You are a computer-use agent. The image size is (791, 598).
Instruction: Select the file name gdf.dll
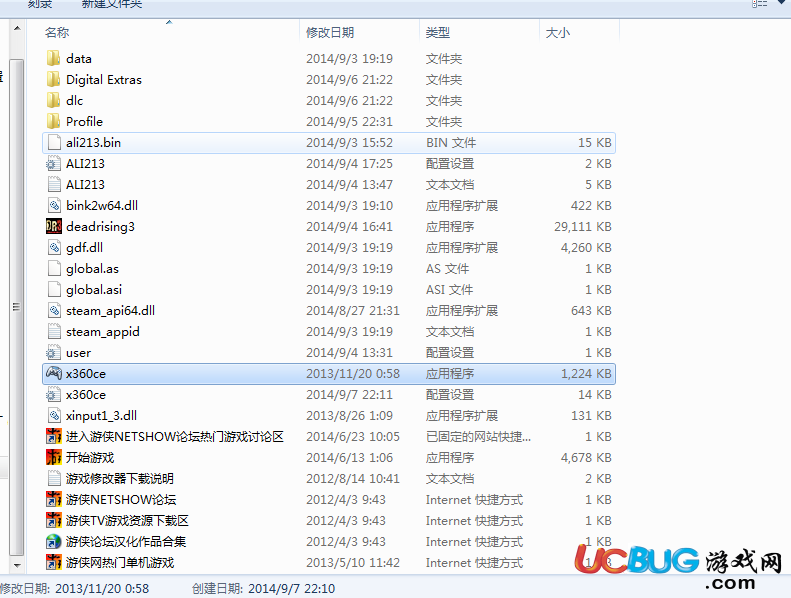pos(84,248)
